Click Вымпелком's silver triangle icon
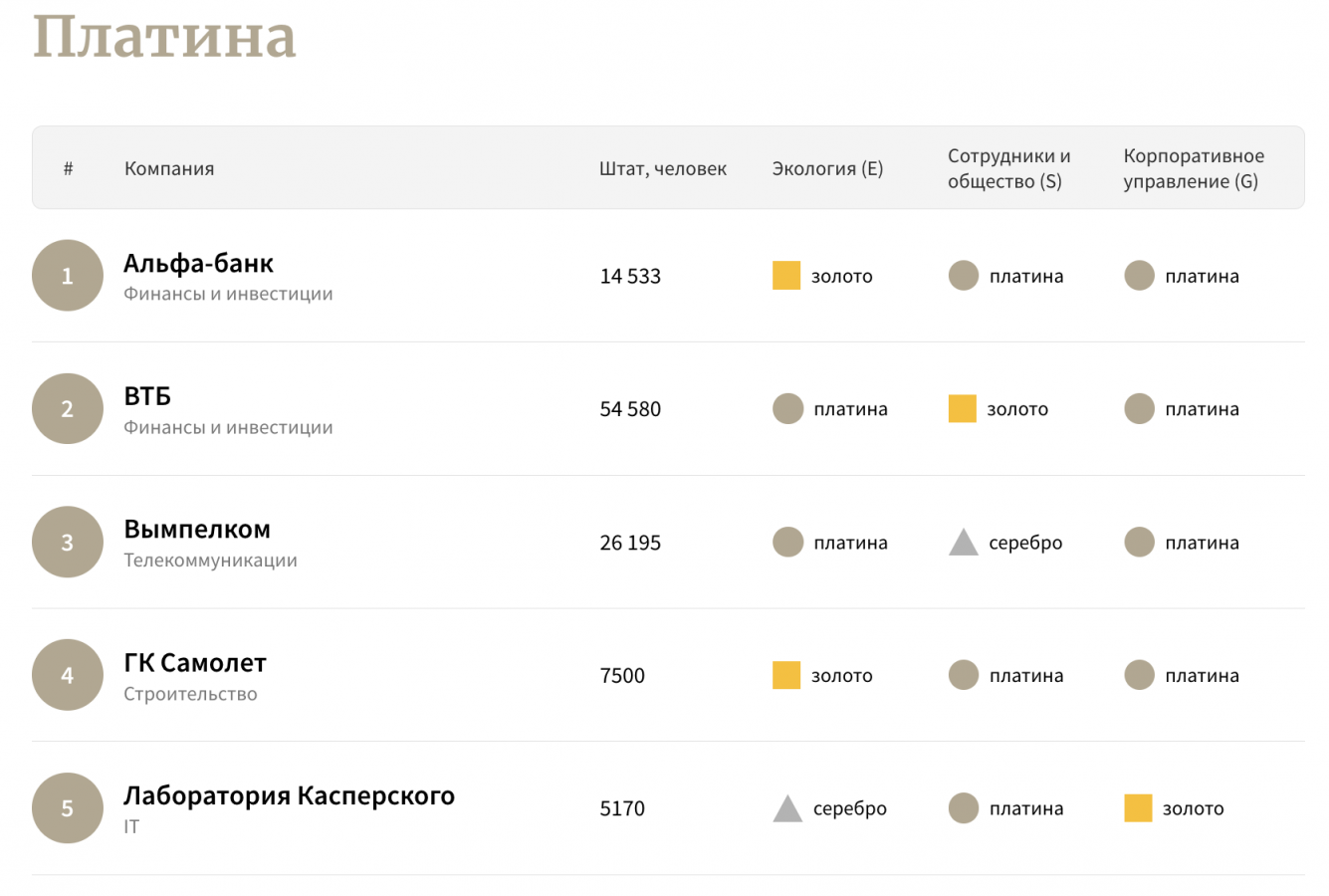This screenshot has height=896, width=1329. (x=963, y=543)
